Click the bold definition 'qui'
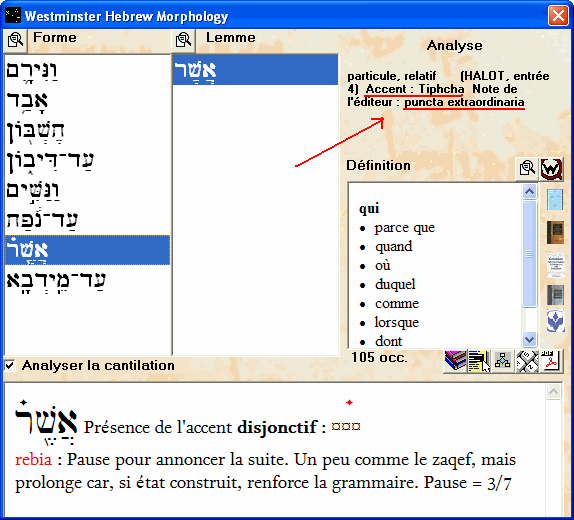 [369, 208]
